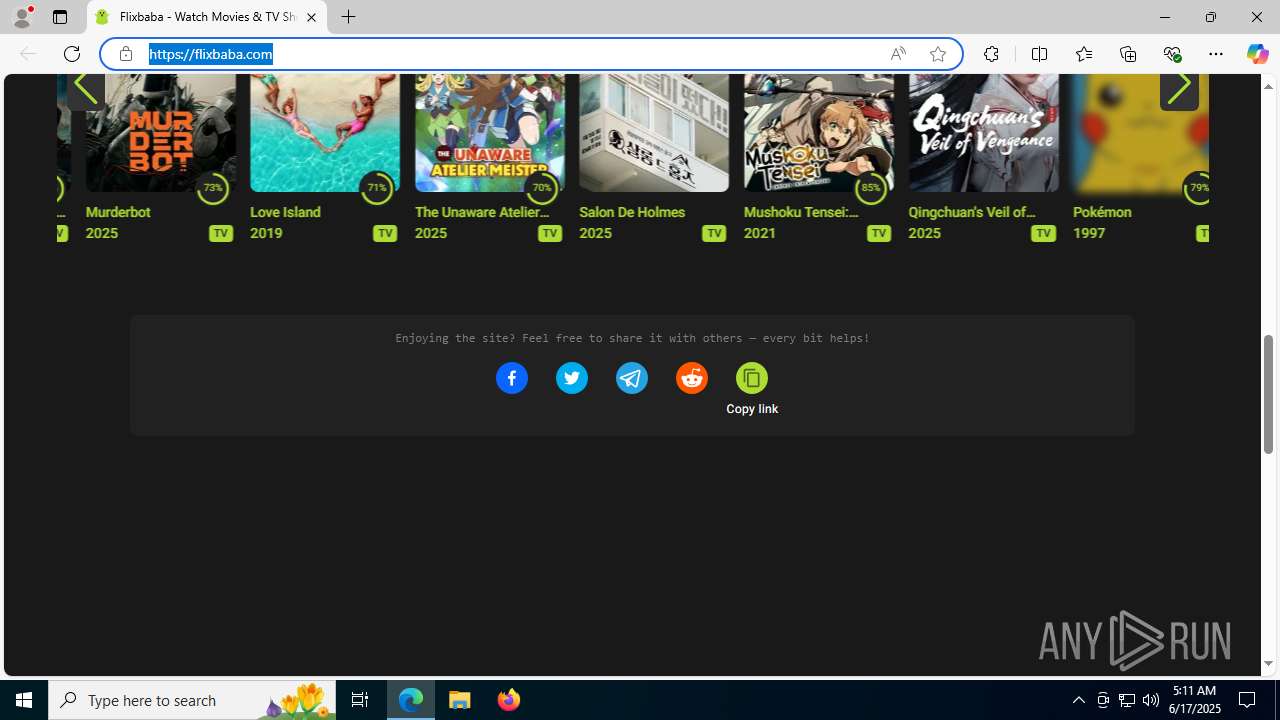Click the 73% rating badge on Murderbot
Image resolution: width=1280 pixels, height=720 pixels.
(212, 188)
